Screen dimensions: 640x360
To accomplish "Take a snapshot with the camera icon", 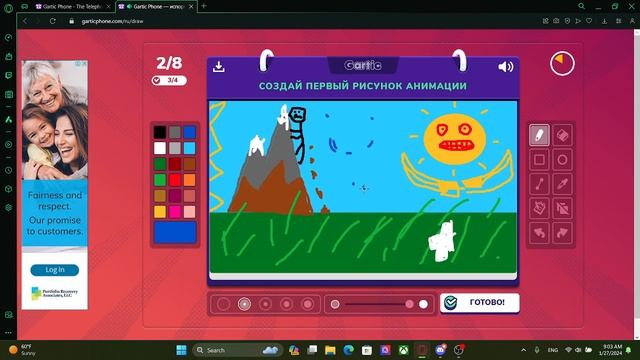I will 556,21.
